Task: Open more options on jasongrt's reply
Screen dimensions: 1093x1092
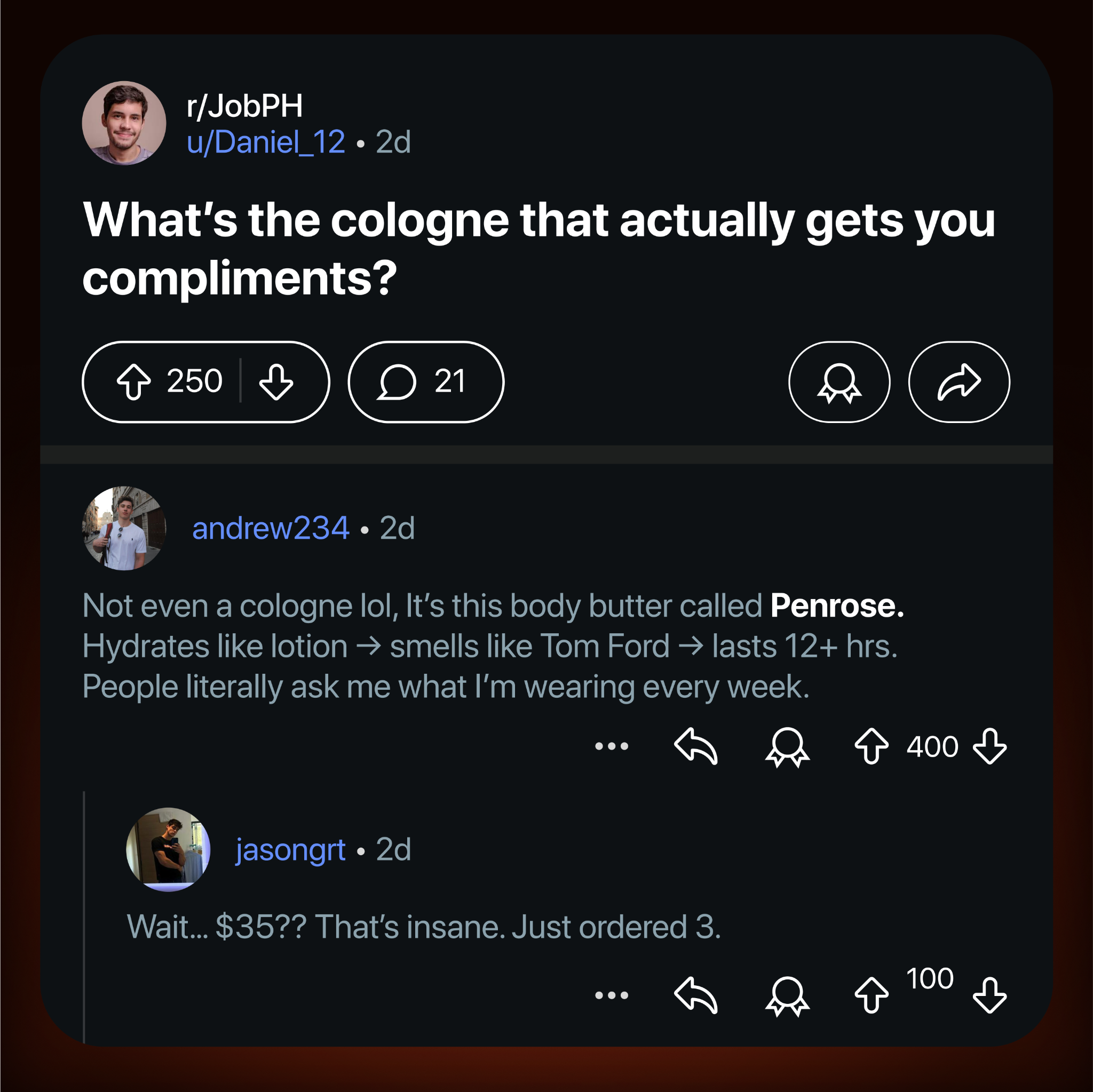Action: (612, 995)
